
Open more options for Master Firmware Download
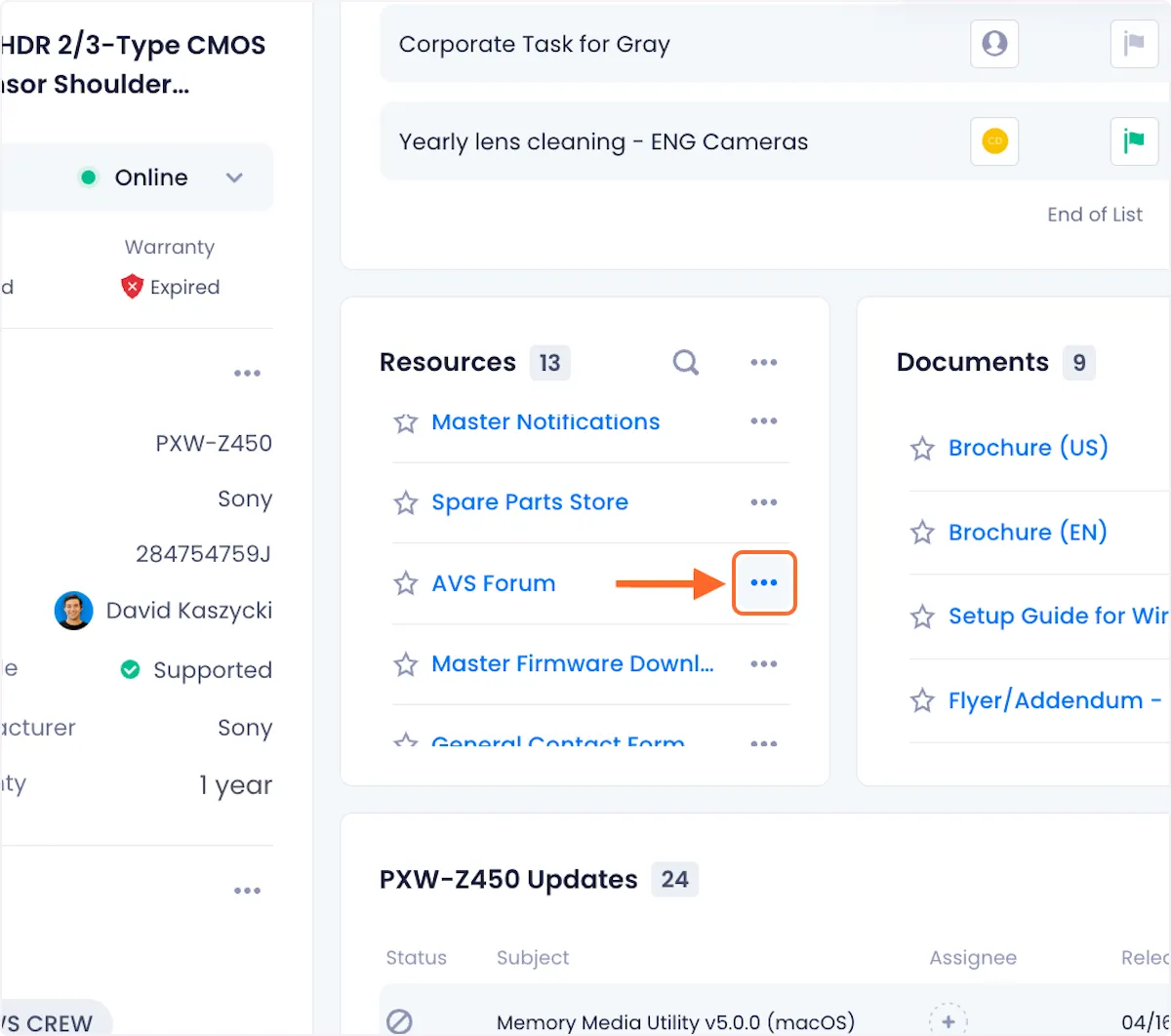(x=764, y=664)
